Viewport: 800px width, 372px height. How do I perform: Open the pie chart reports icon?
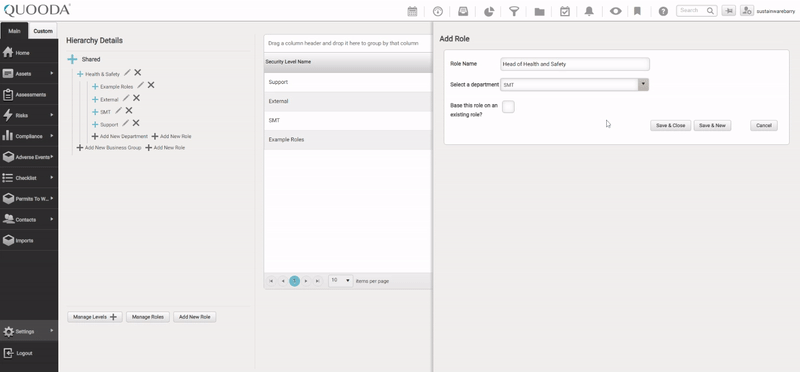(489, 11)
